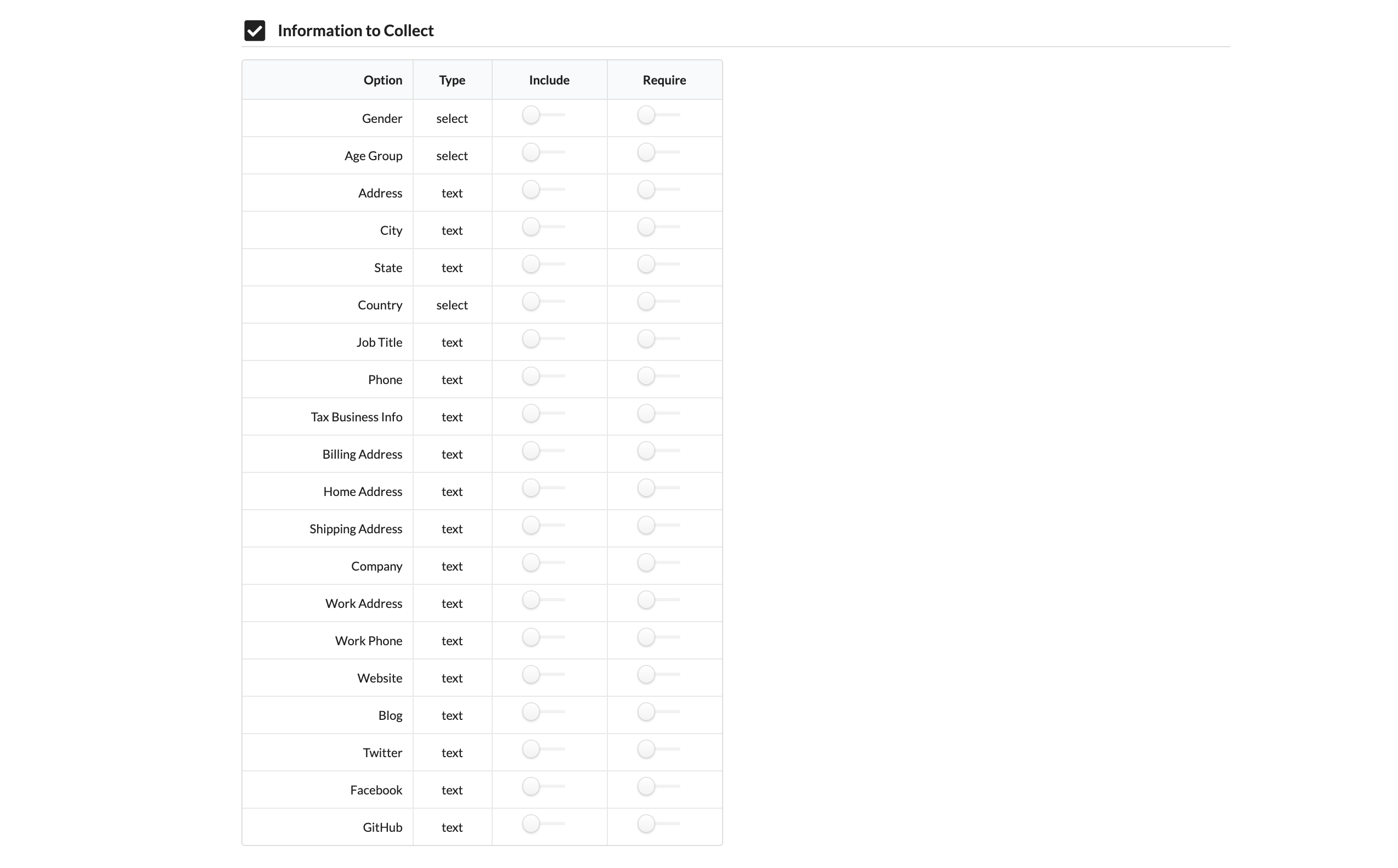Enable Include for GitHub

(x=544, y=824)
